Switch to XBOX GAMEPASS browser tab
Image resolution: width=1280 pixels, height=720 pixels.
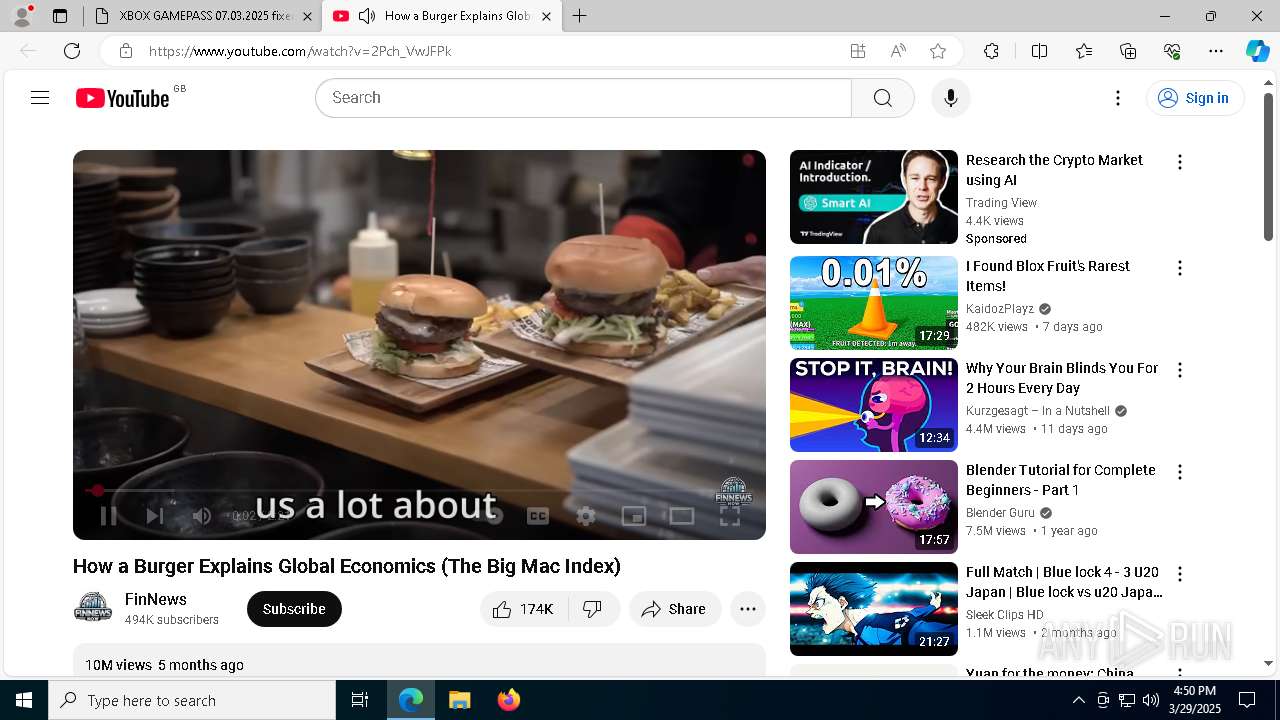(205, 16)
